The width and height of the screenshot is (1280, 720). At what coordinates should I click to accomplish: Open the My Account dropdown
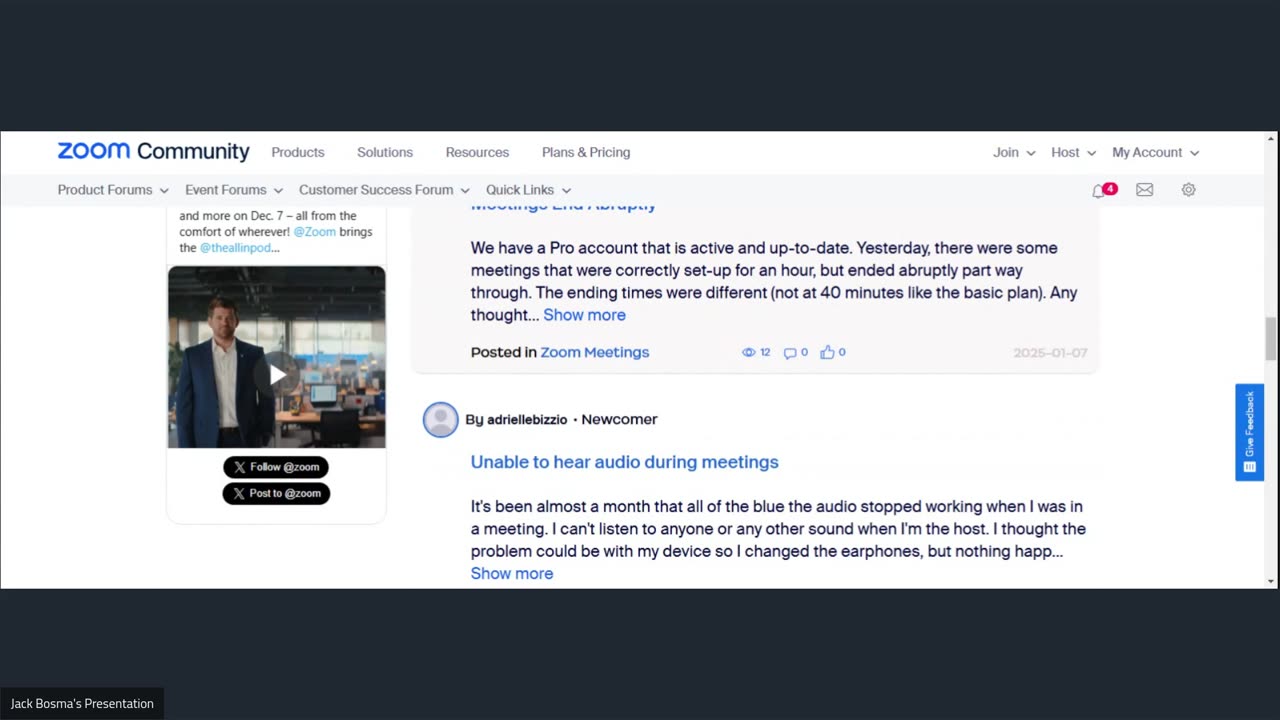coord(1156,152)
